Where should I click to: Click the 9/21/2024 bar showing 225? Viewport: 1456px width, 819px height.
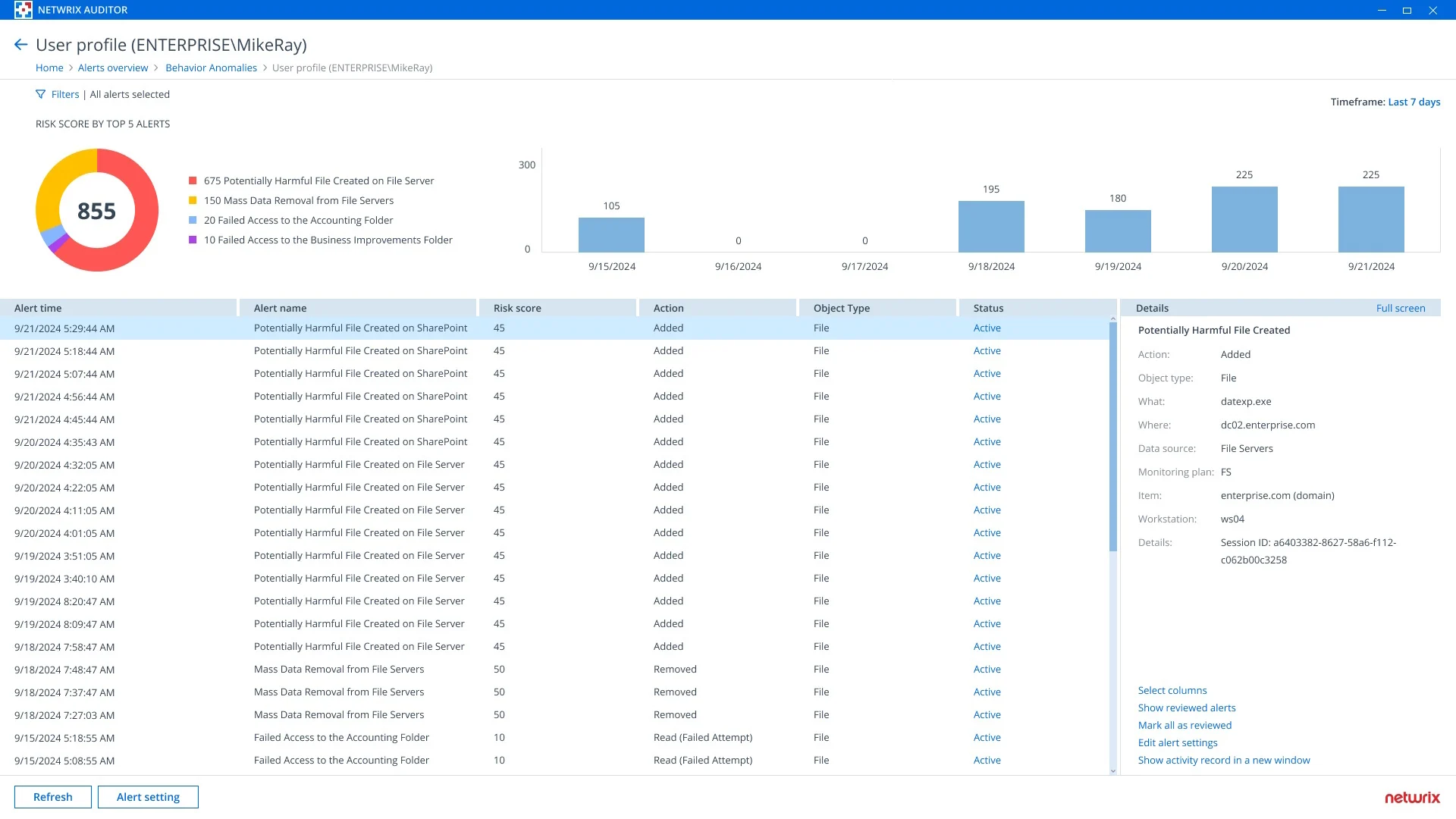[x=1371, y=219]
